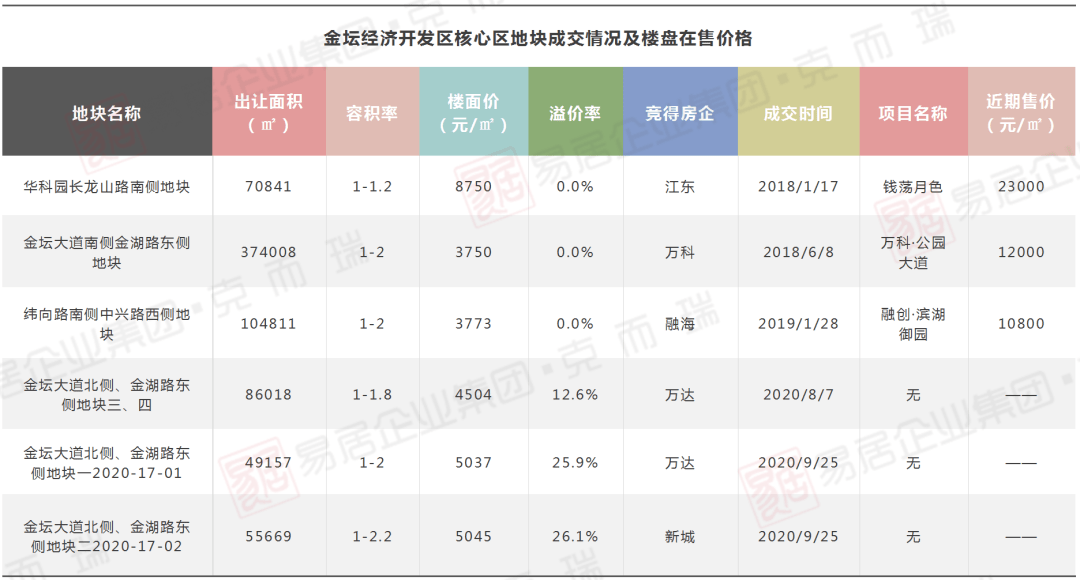Click the developer cell 融海
The width and height of the screenshot is (1080, 580).
(x=680, y=324)
